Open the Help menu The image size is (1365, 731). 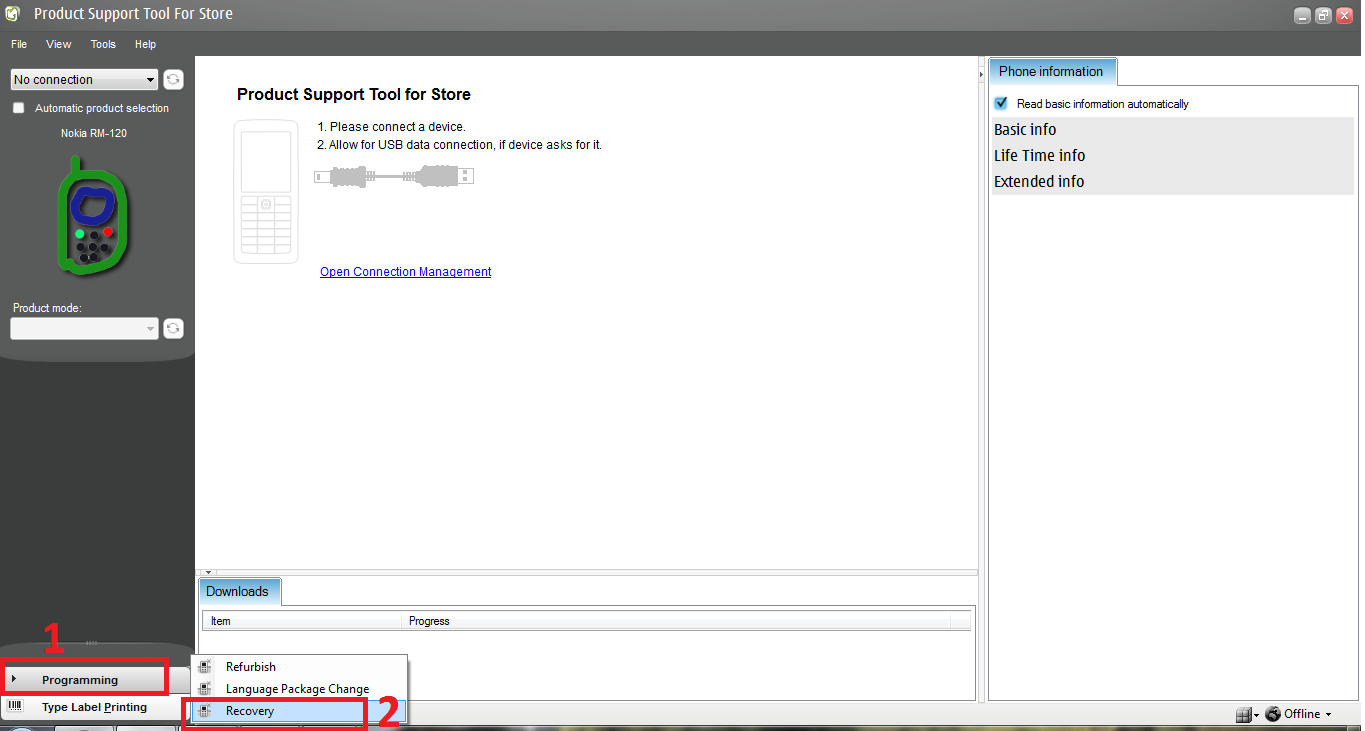tap(146, 44)
